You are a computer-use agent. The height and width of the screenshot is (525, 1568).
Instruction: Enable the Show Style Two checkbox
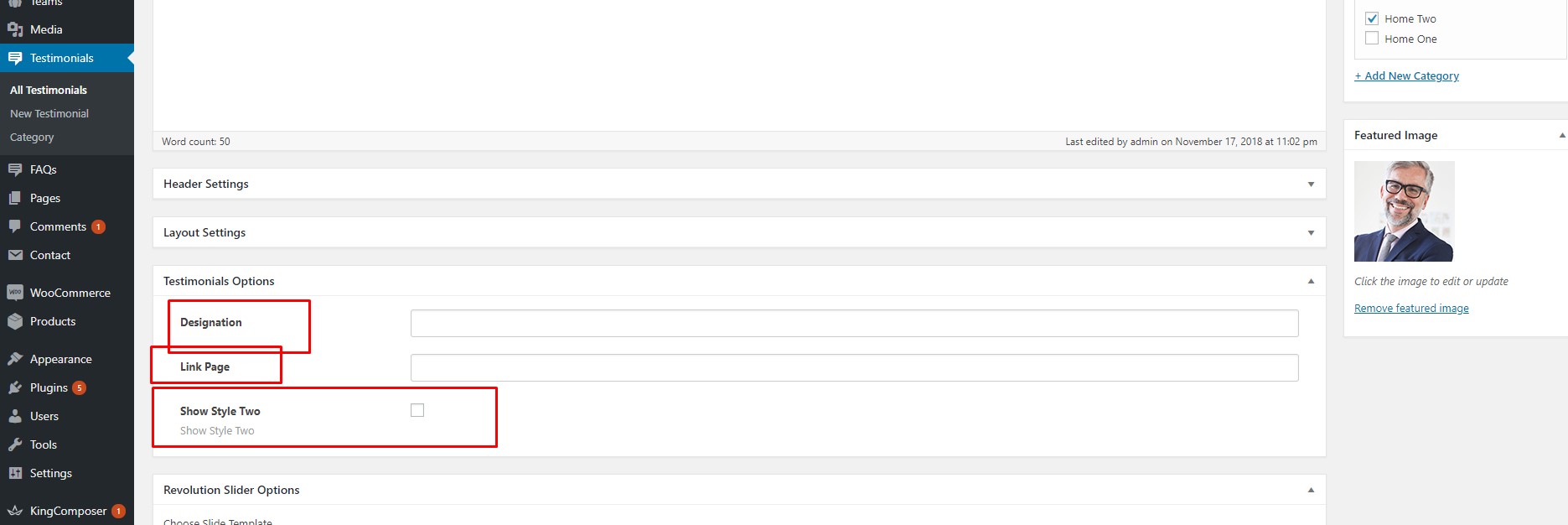(417, 410)
